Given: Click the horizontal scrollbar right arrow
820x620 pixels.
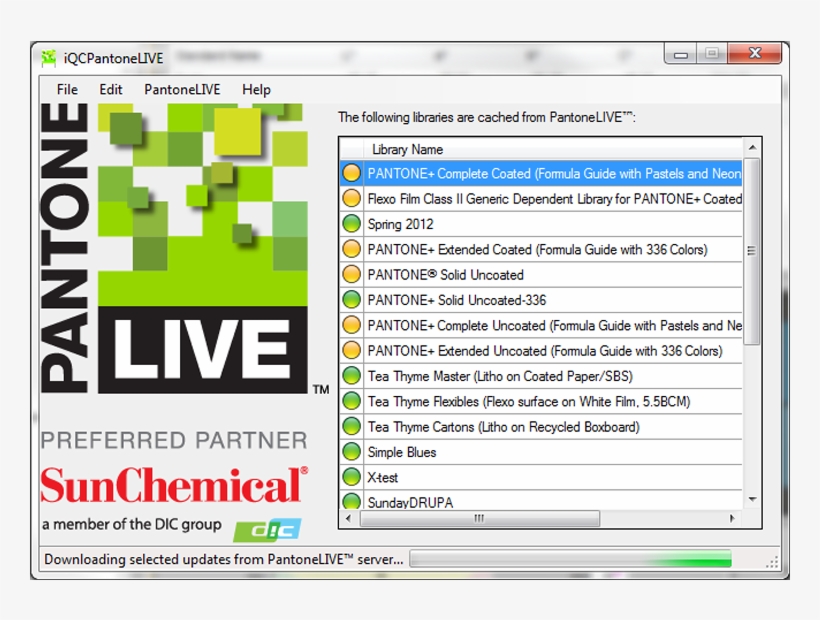Looking at the screenshot, I should pos(732,519).
